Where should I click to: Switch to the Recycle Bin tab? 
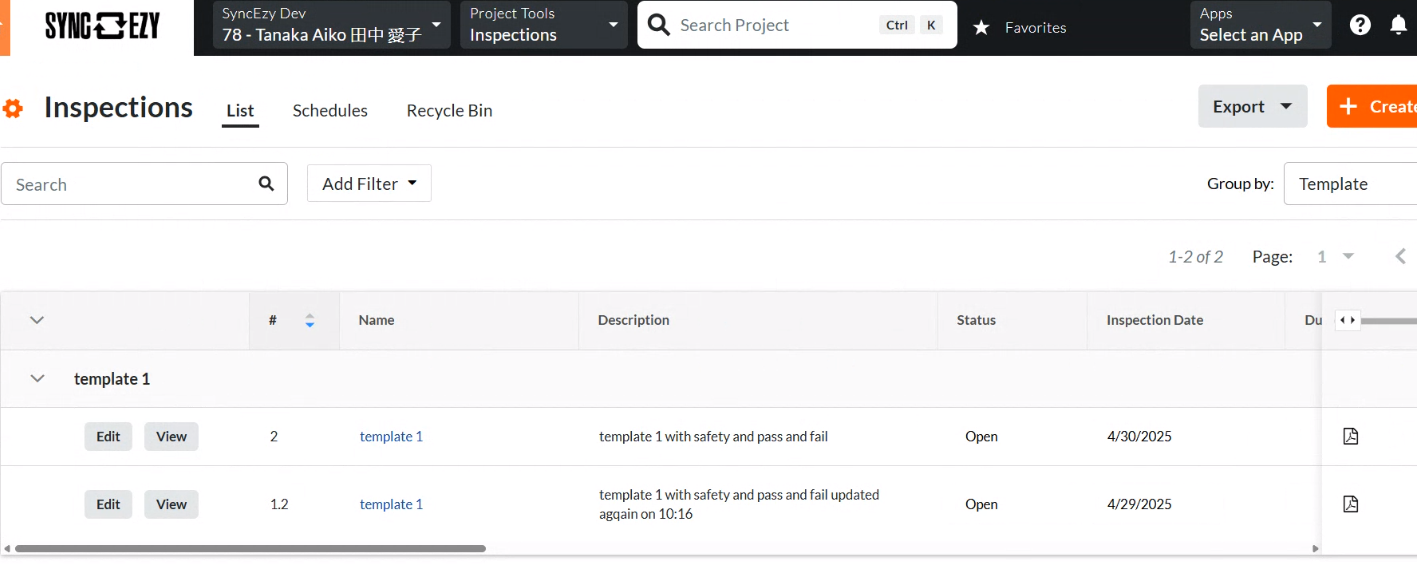point(449,110)
